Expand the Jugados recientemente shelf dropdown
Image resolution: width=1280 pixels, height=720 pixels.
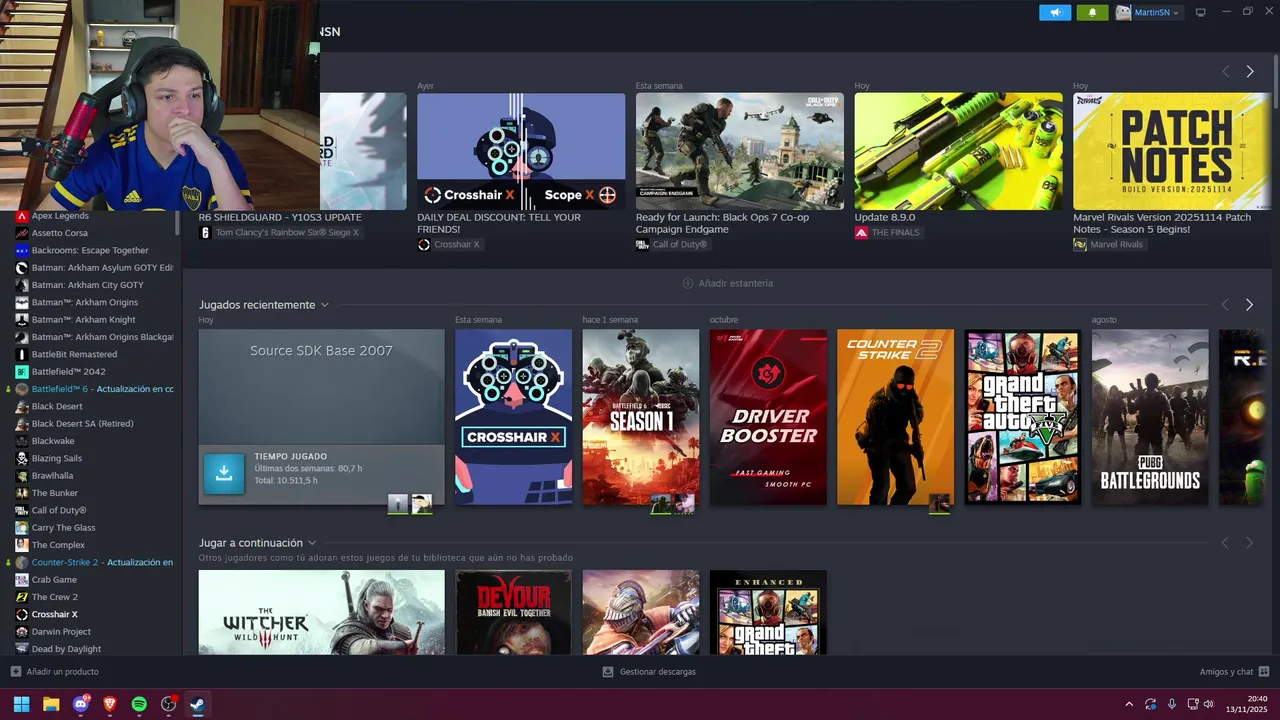point(324,305)
